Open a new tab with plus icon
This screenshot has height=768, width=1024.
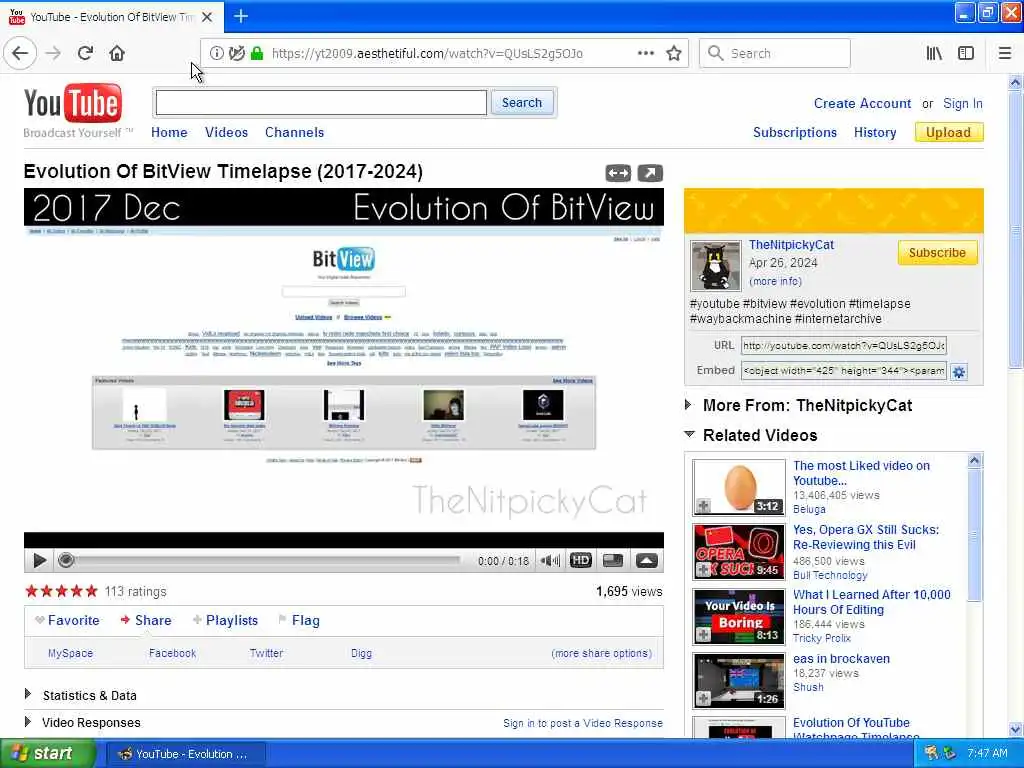point(241,16)
